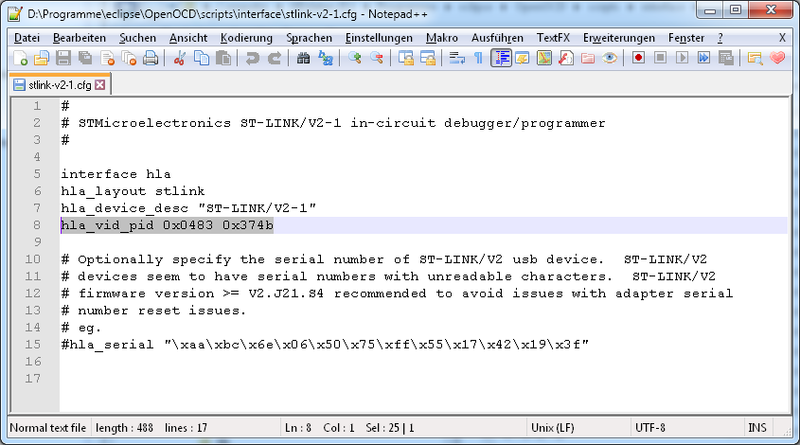The image size is (800, 445).
Task: Click the hla_vid_pid 0x0483 0x374b line
Action: [x=167, y=225]
